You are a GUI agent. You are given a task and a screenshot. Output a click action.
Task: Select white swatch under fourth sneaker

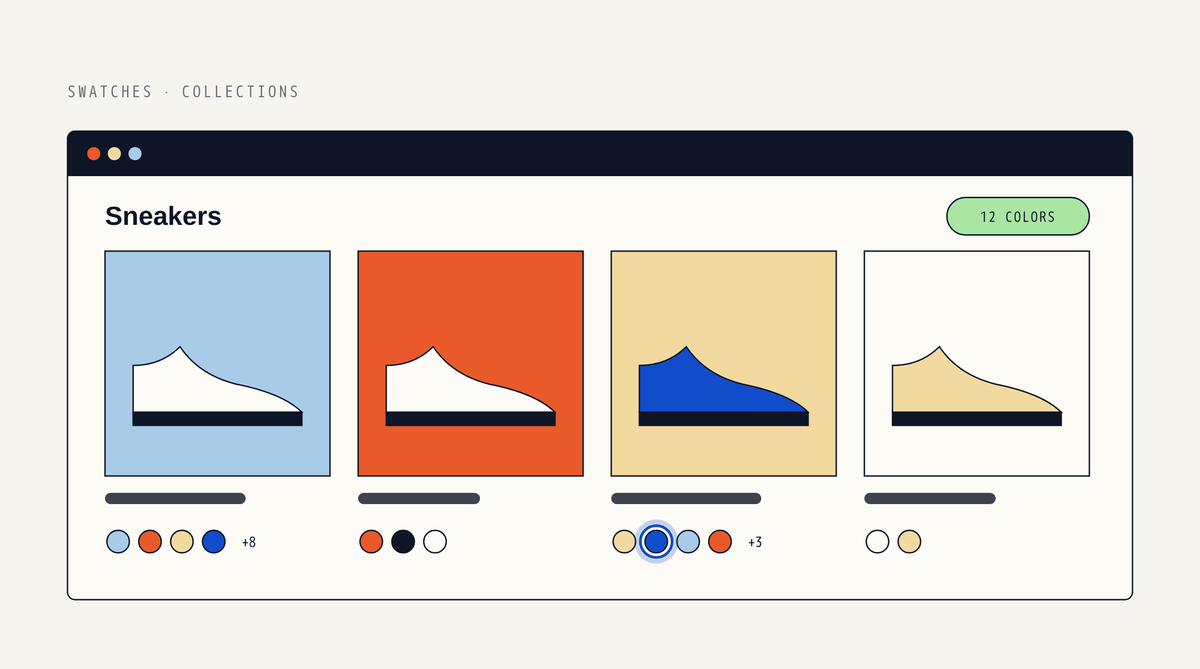[x=877, y=542]
